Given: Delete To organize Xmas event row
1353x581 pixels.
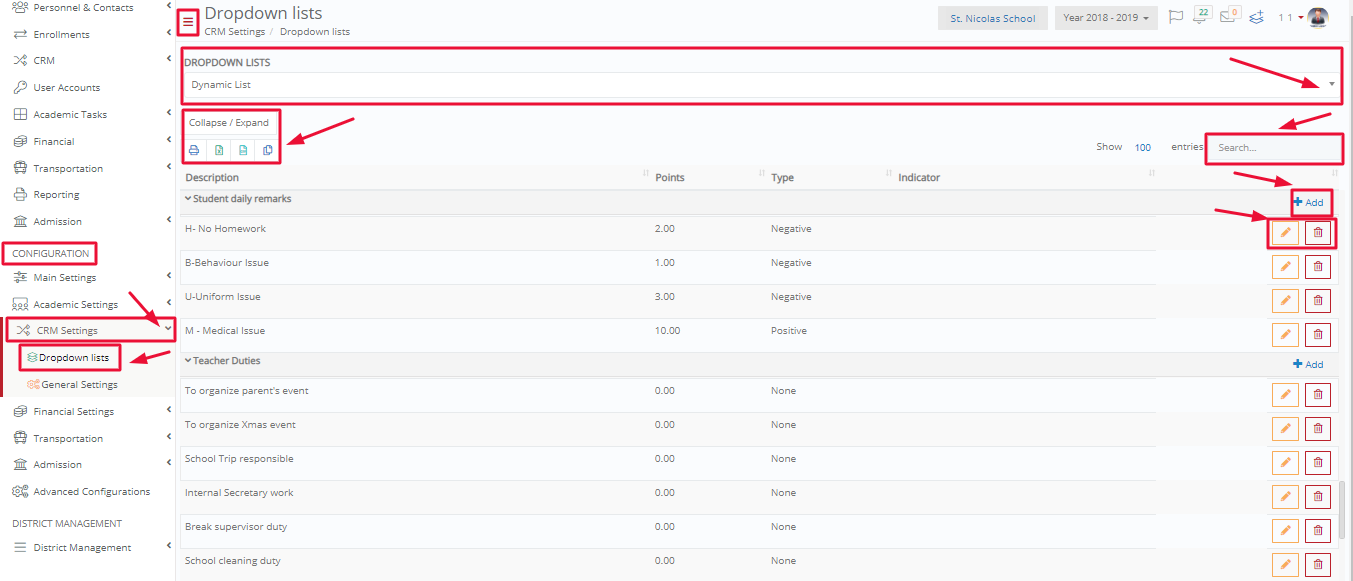Looking at the screenshot, I should point(1318,429).
